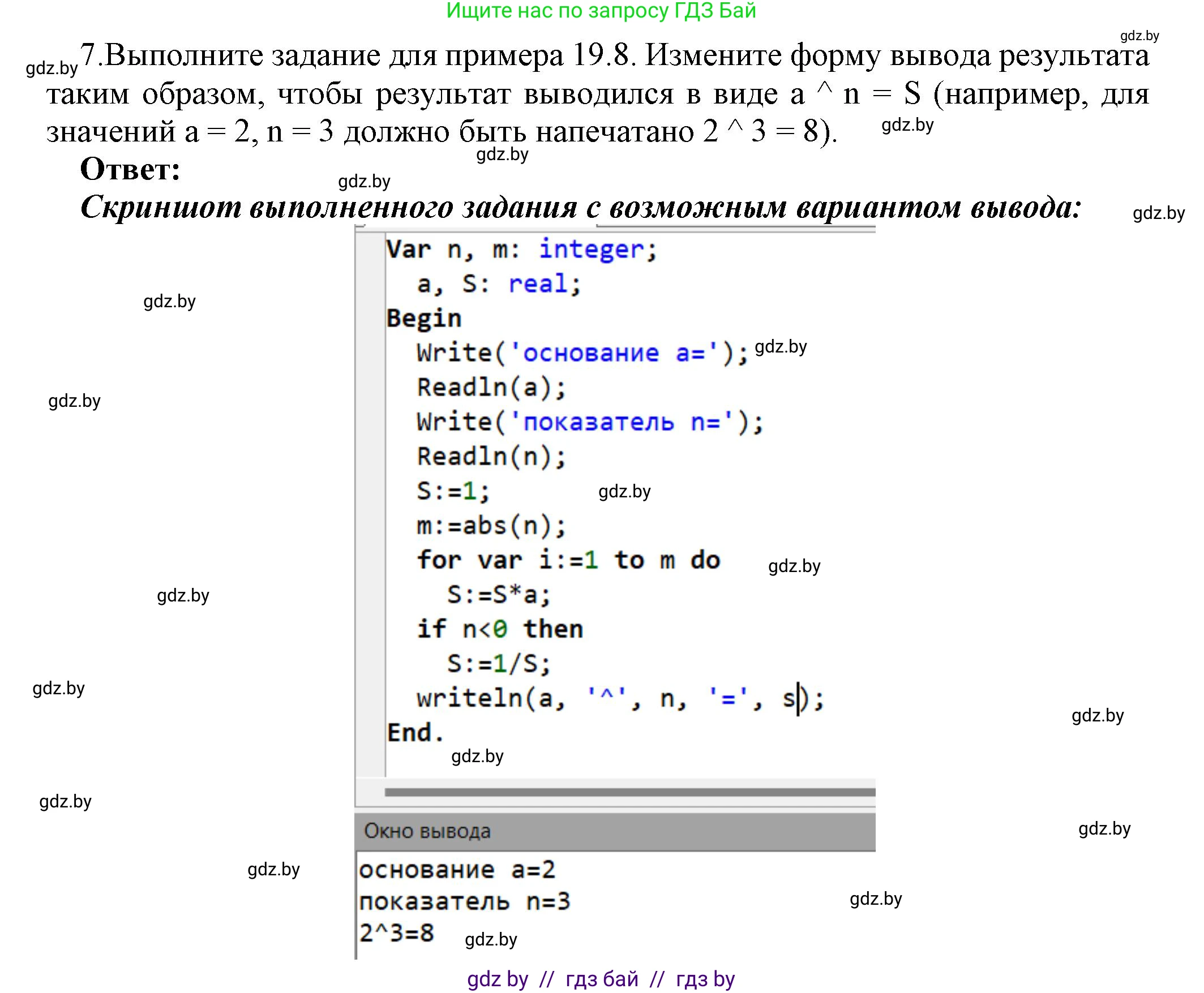Click the gdz by footer link
The height and width of the screenshot is (993, 1204).
tap(498, 978)
